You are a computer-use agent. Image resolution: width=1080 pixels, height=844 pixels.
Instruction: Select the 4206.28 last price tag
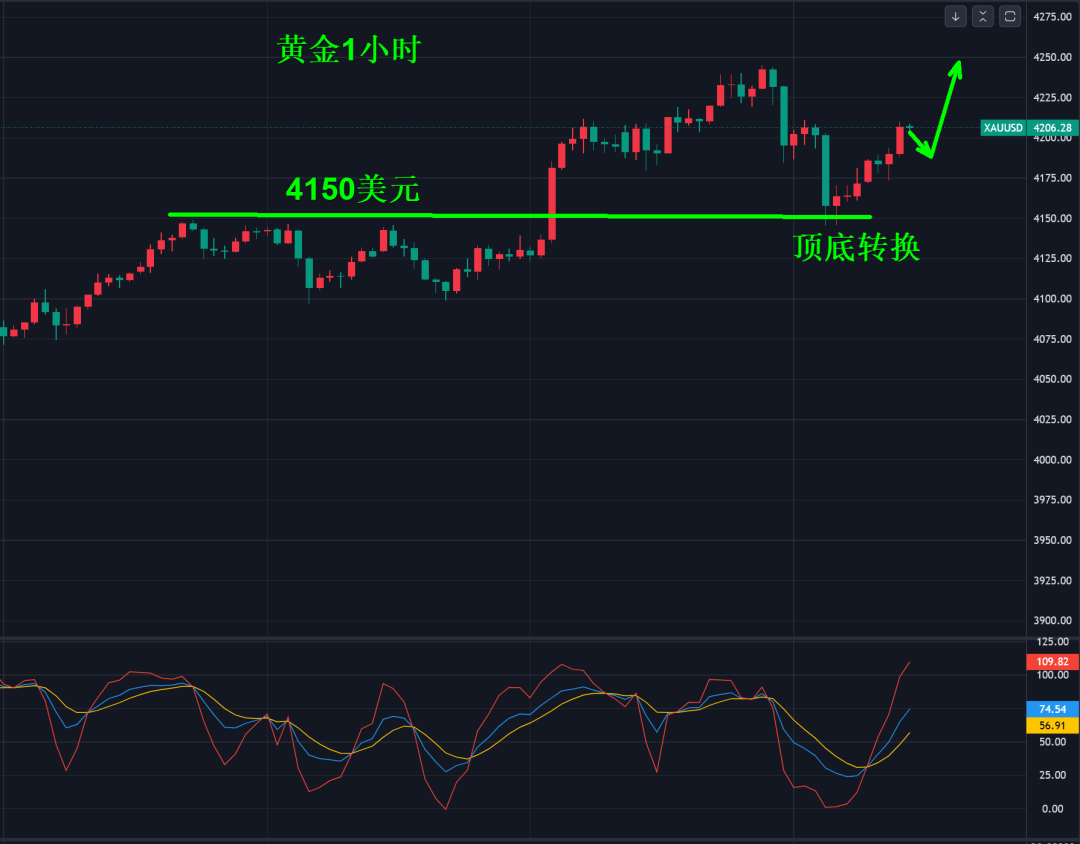coord(1052,128)
